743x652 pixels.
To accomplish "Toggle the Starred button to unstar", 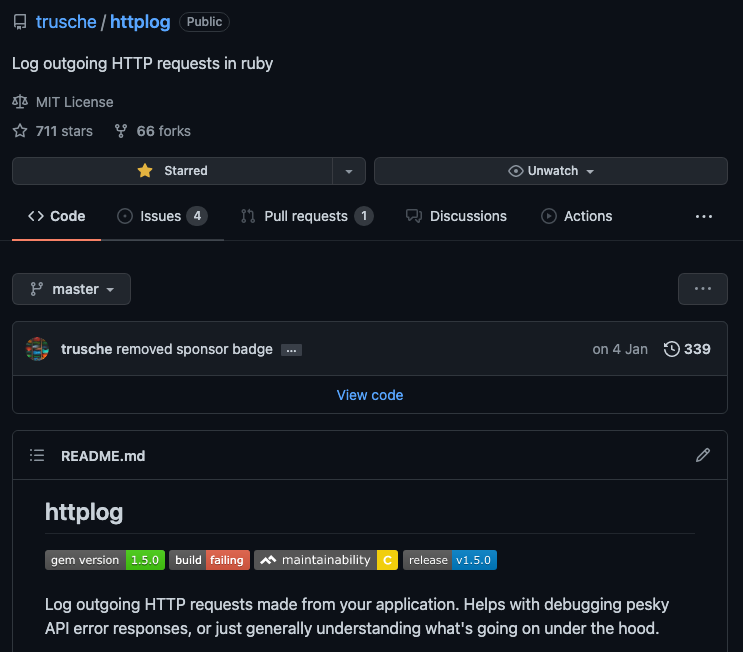I will click(172, 171).
